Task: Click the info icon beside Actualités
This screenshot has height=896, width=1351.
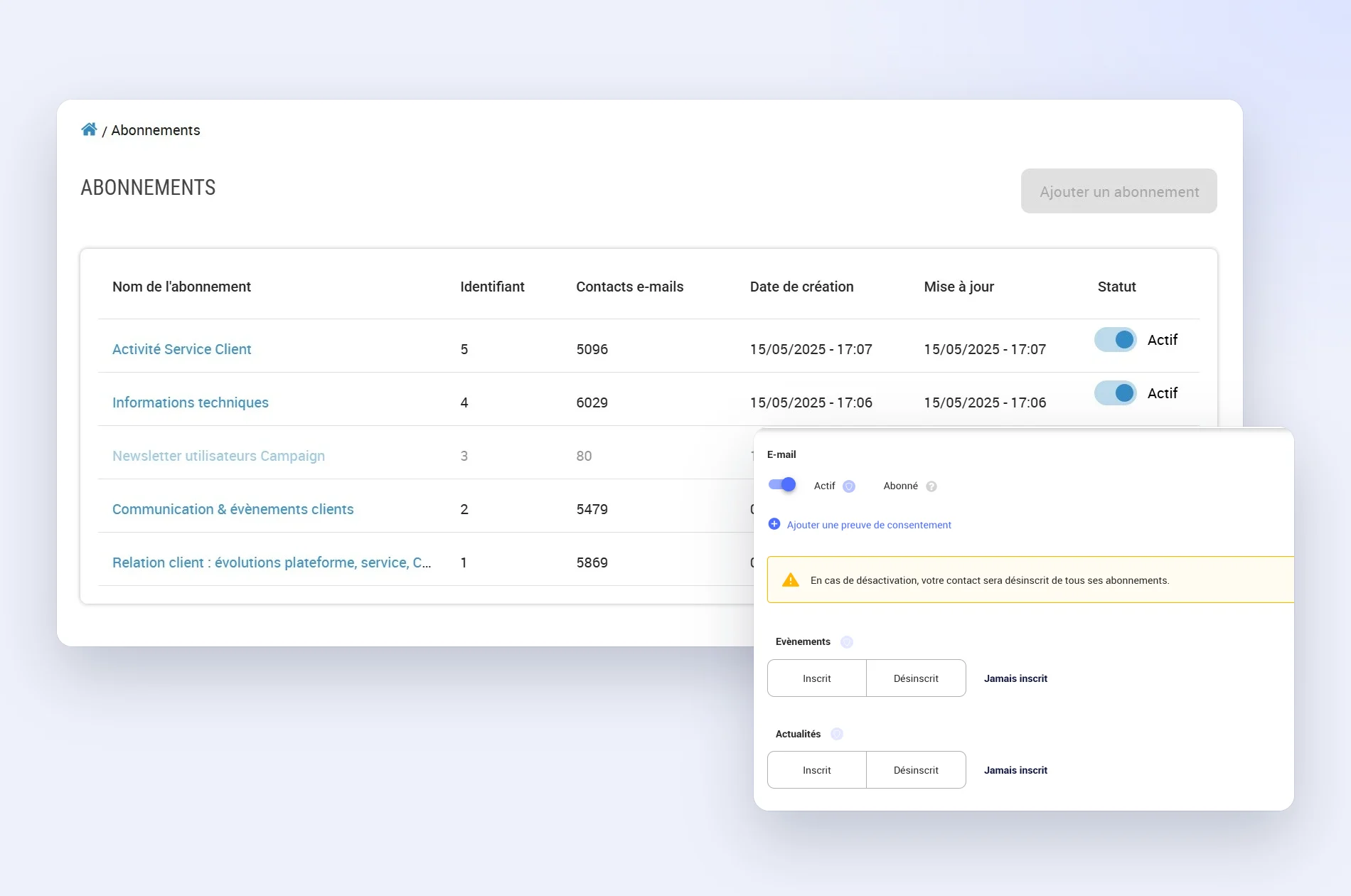Action: pyautogui.click(x=837, y=734)
